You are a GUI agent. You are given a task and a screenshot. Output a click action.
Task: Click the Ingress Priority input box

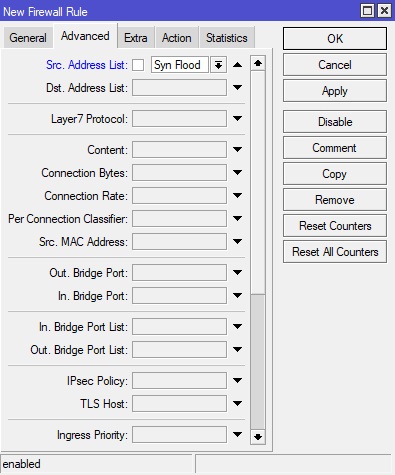179,435
